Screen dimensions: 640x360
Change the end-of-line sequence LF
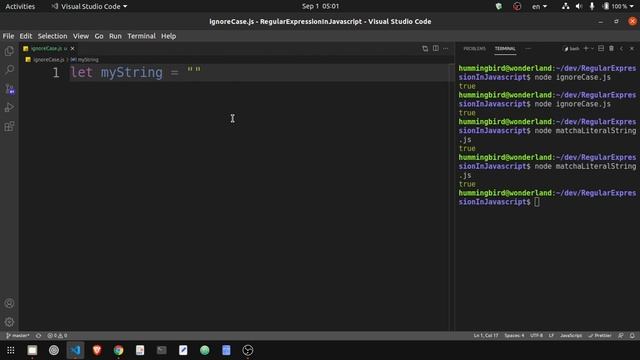[x=551, y=336]
